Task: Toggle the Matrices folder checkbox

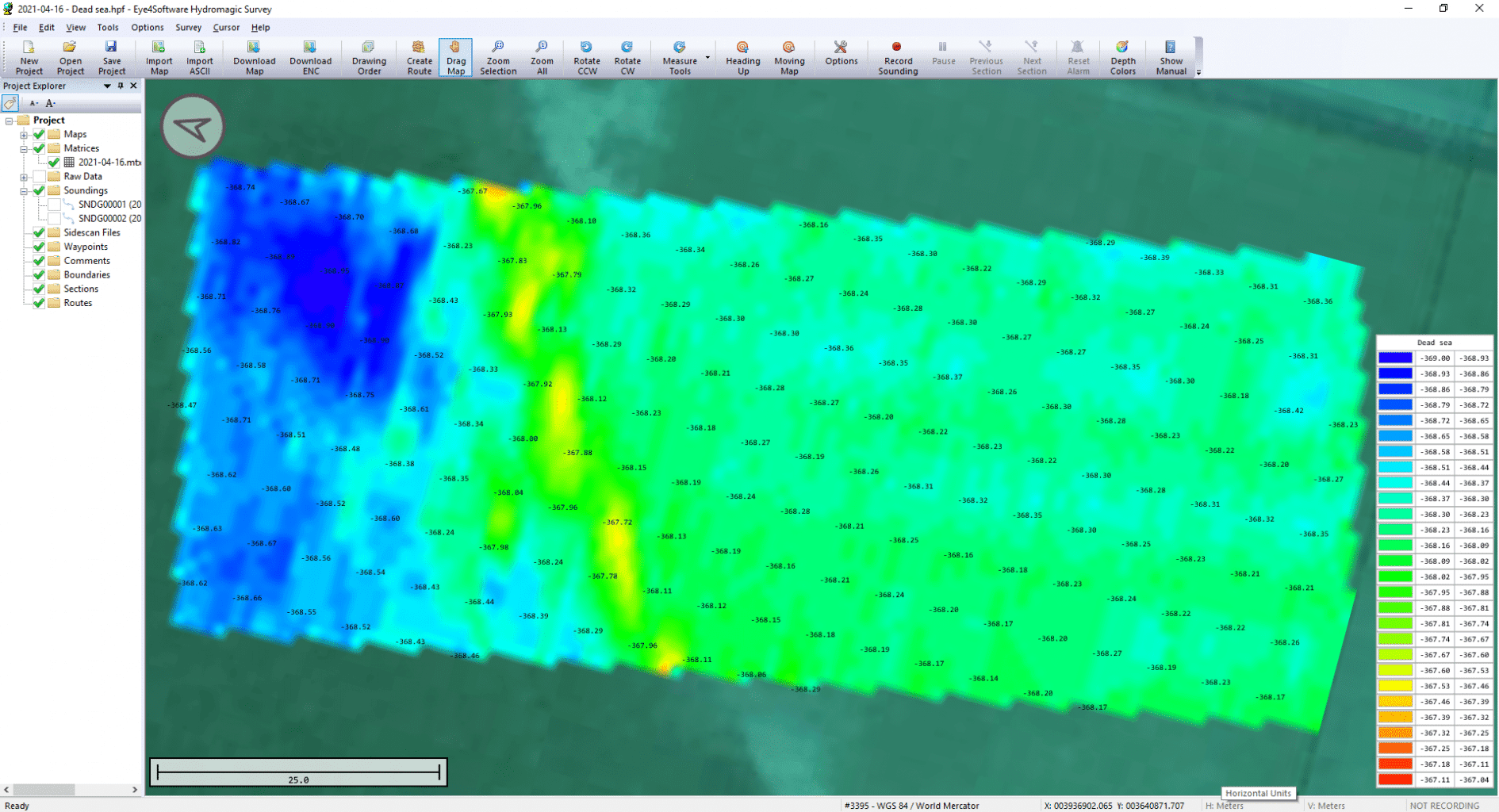Action: tap(39, 148)
